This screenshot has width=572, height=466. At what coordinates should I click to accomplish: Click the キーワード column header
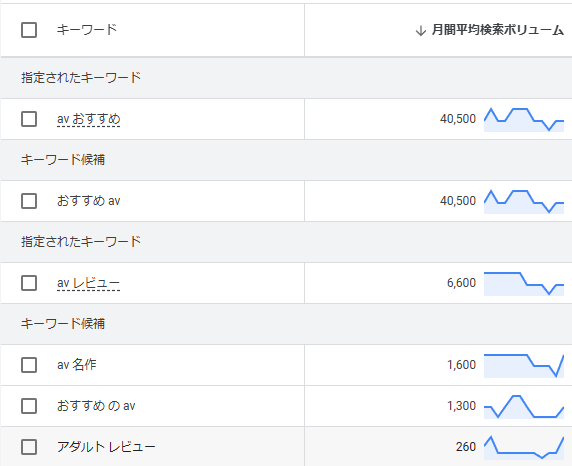(x=87, y=30)
